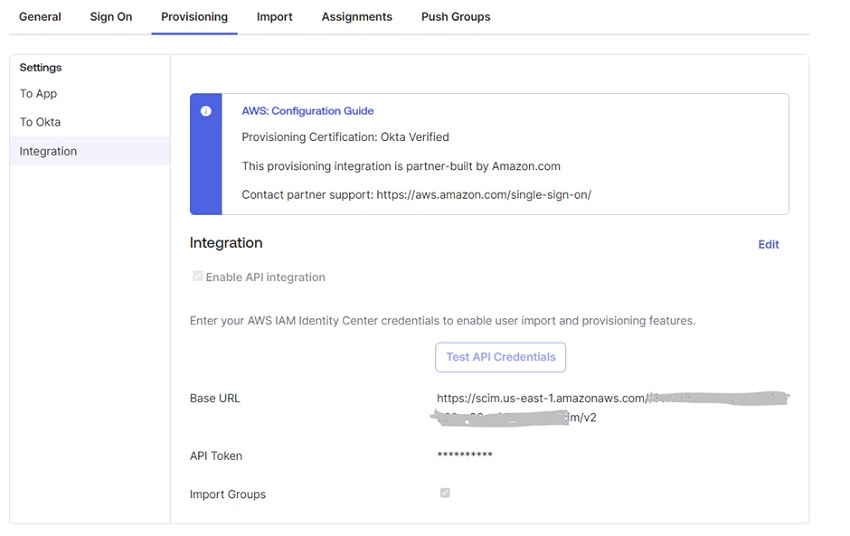Switch to the Sign On tab
850x536 pixels.
(111, 17)
